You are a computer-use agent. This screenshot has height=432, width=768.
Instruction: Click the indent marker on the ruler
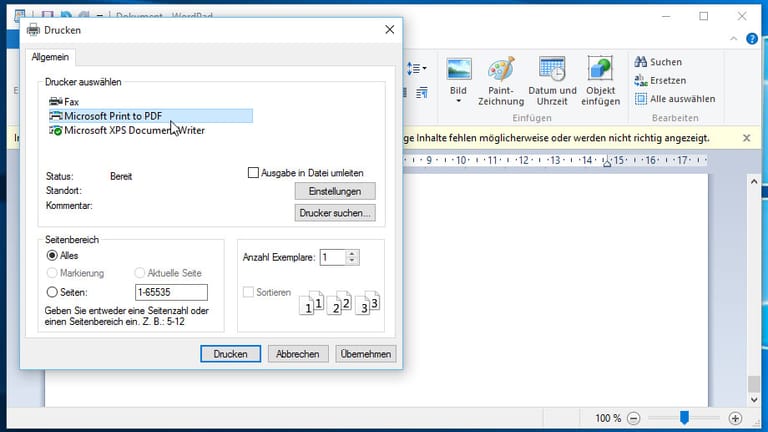coord(607,162)
